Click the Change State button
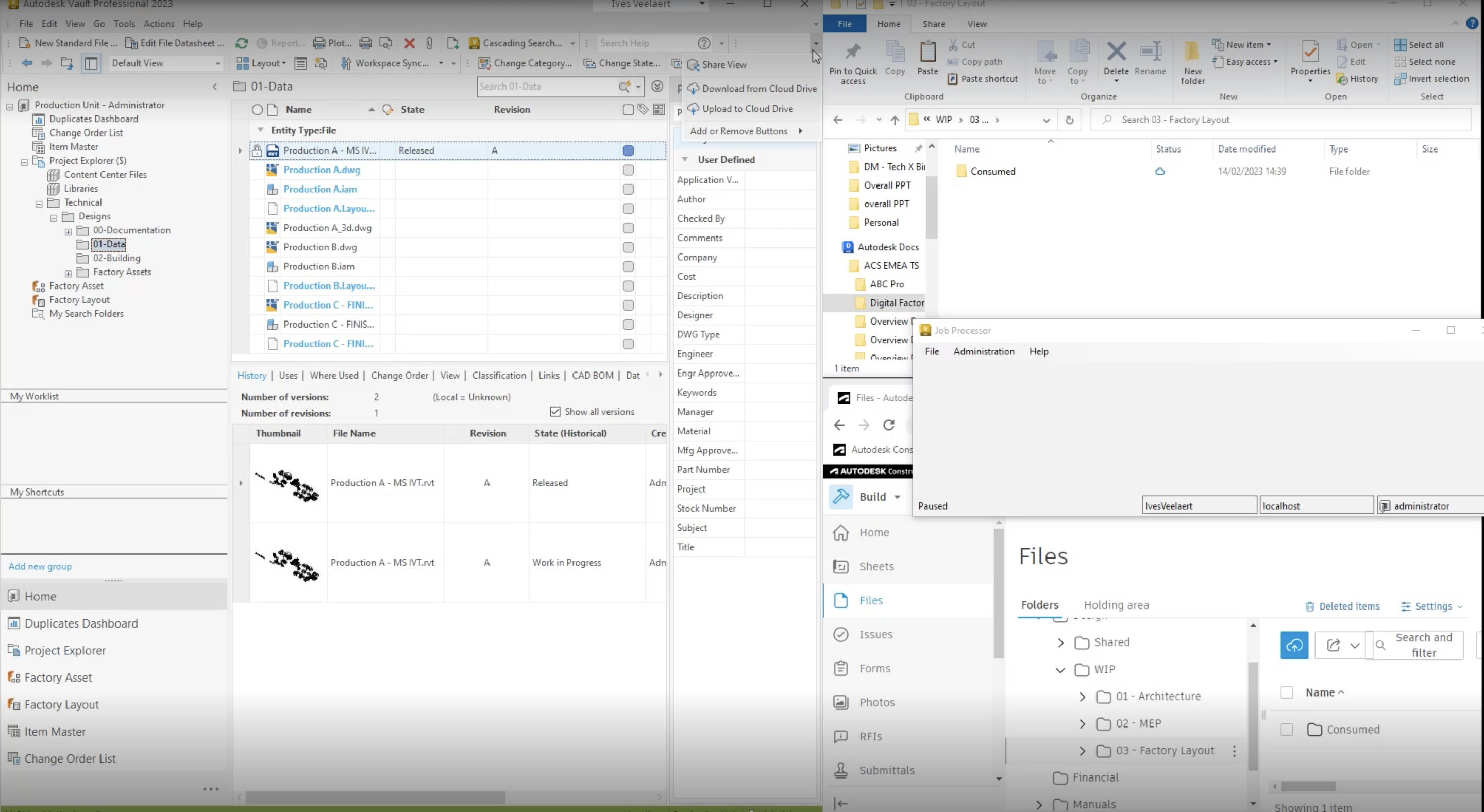The width and height of the screenshot is (1484, 812). (x=622, y=63)
